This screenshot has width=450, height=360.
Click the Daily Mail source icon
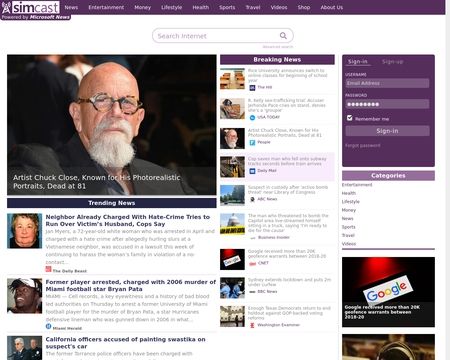pos(252,171)
